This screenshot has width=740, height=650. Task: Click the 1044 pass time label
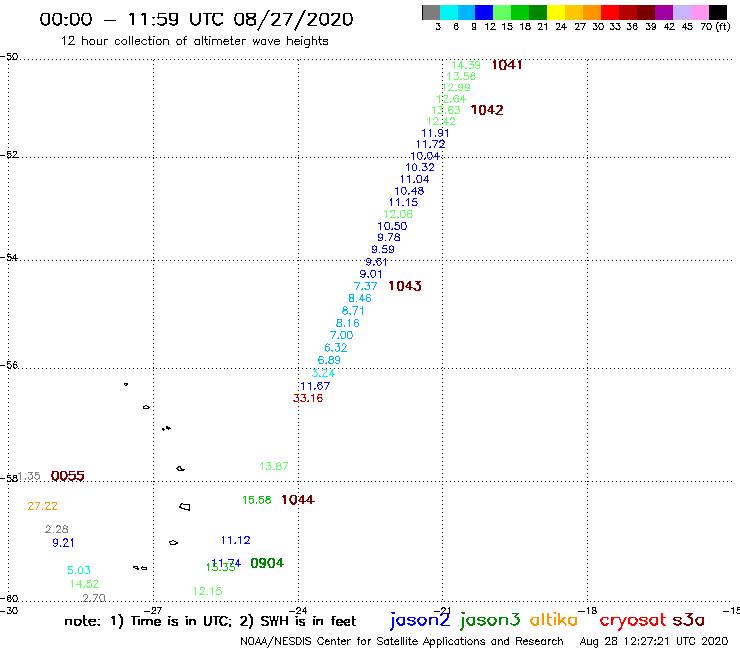point(298,500)
